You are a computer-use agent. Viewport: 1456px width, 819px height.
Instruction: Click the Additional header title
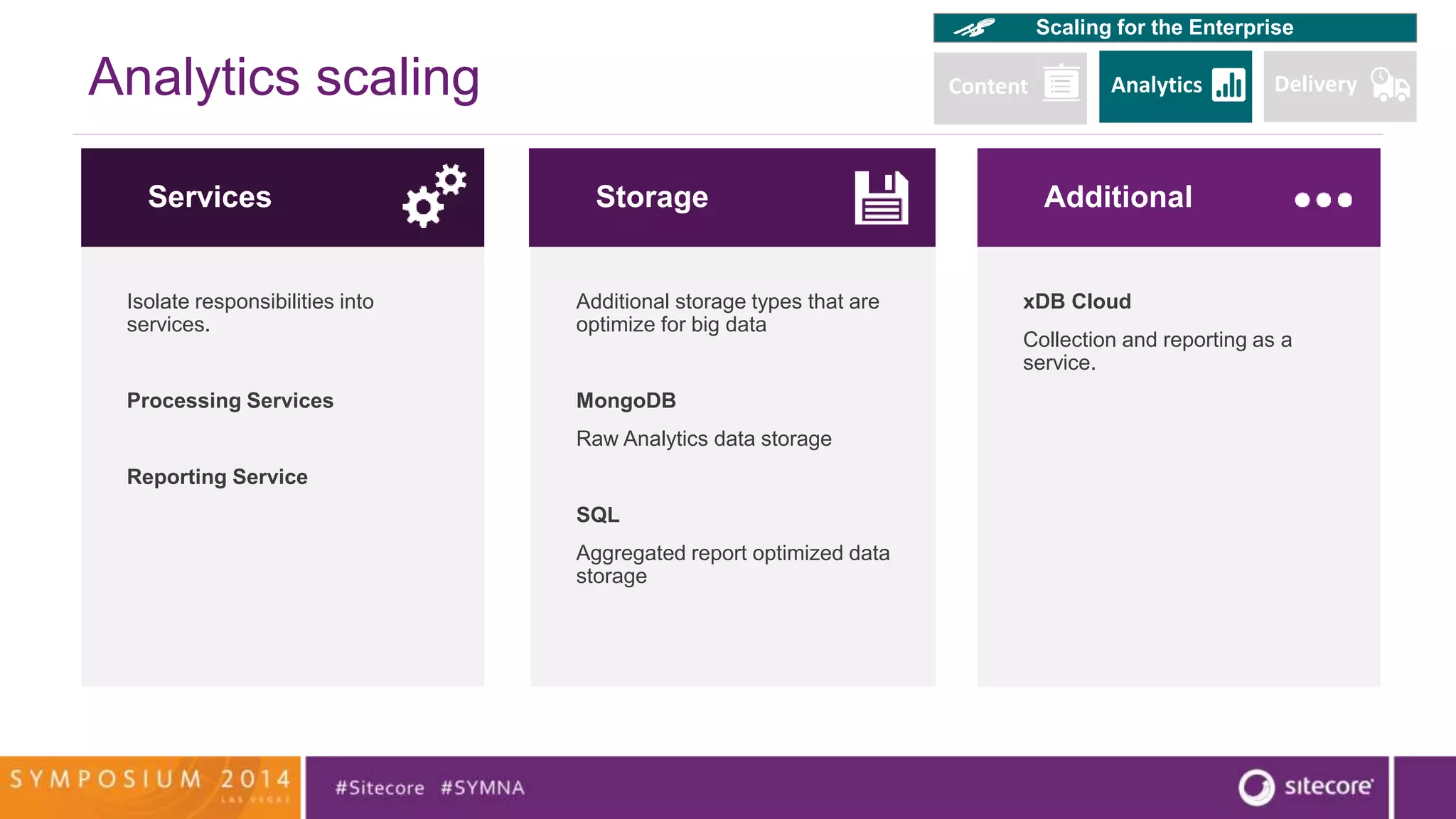(x=1118, y=197)
